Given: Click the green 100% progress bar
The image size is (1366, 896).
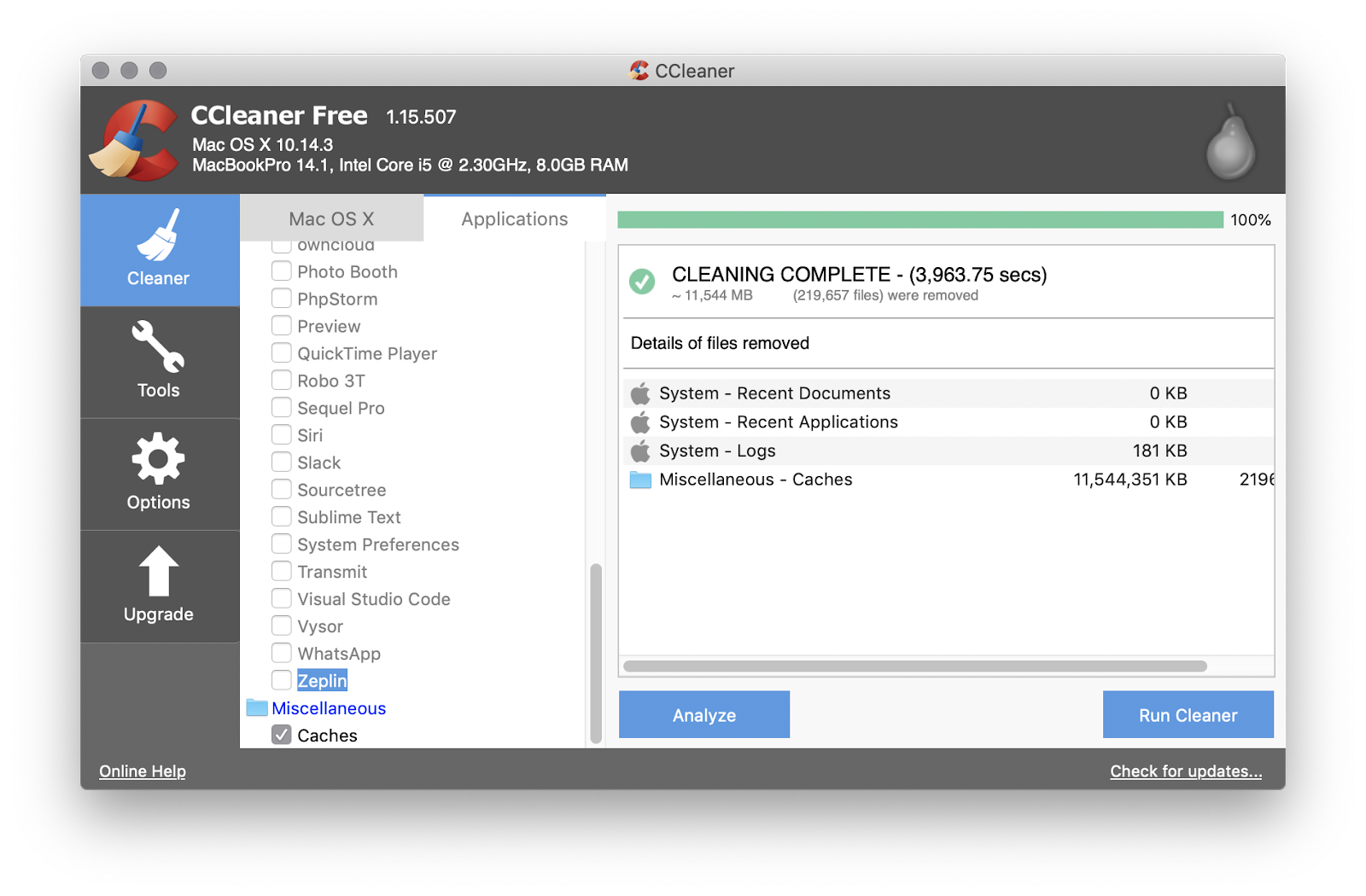Looking at the screenshot, I should (920, 219).
